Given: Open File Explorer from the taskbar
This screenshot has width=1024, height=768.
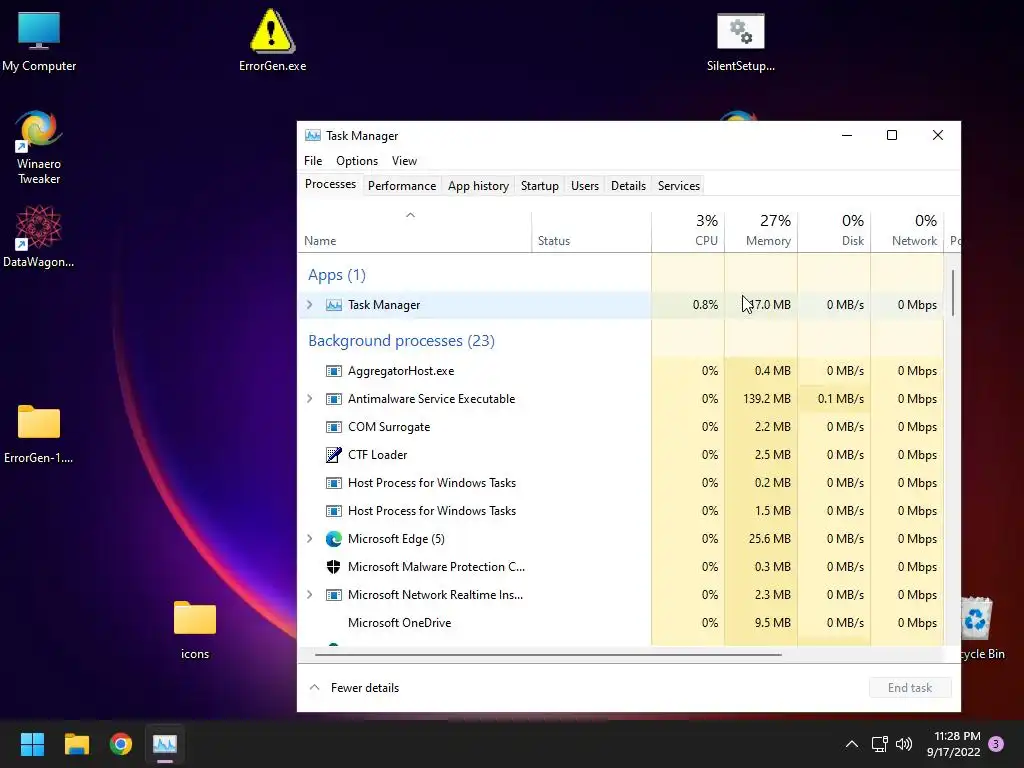Looking at the screenshot, I should click(x=76, y=744).
